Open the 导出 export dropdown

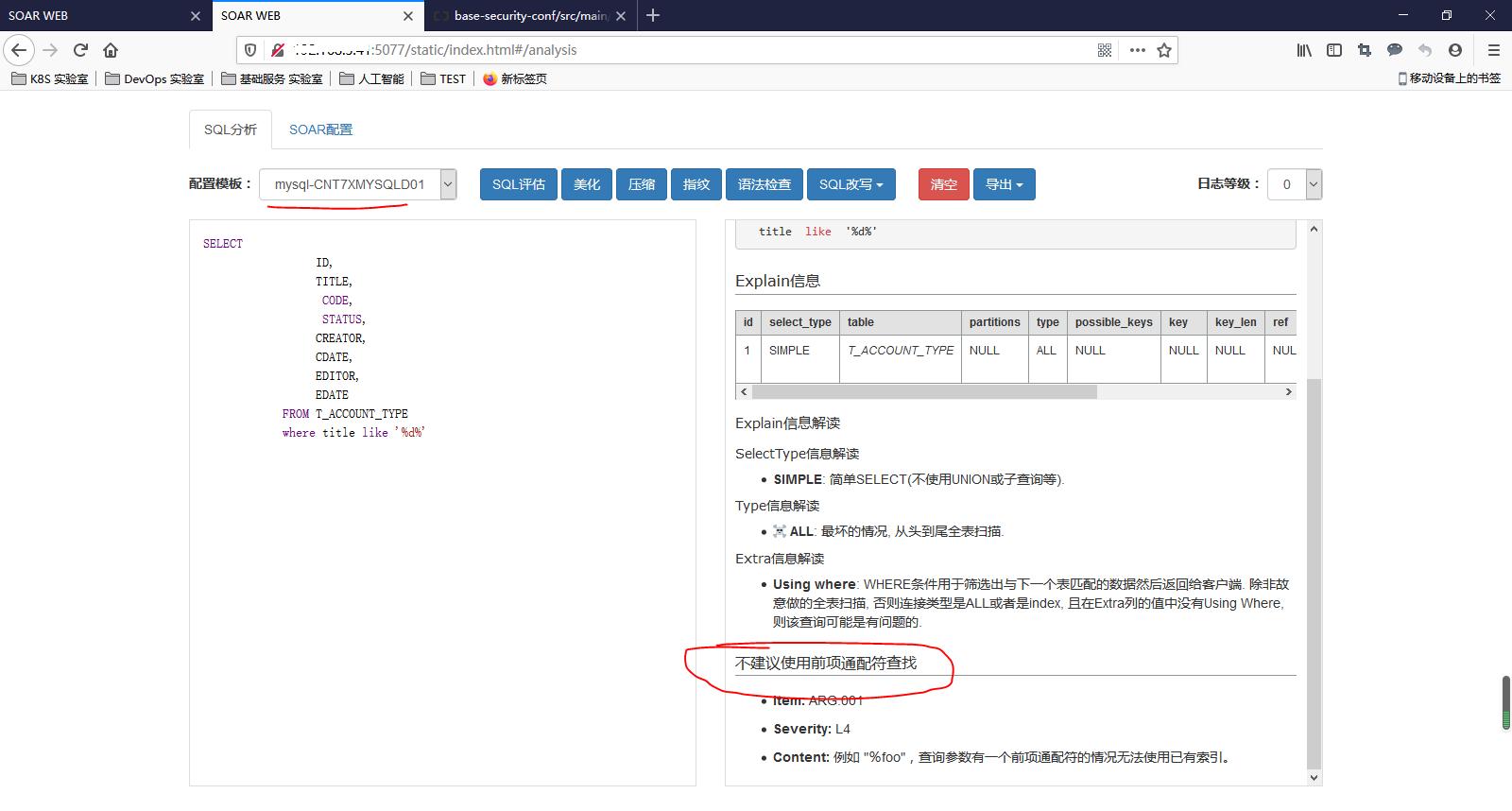coord(1004,184)
